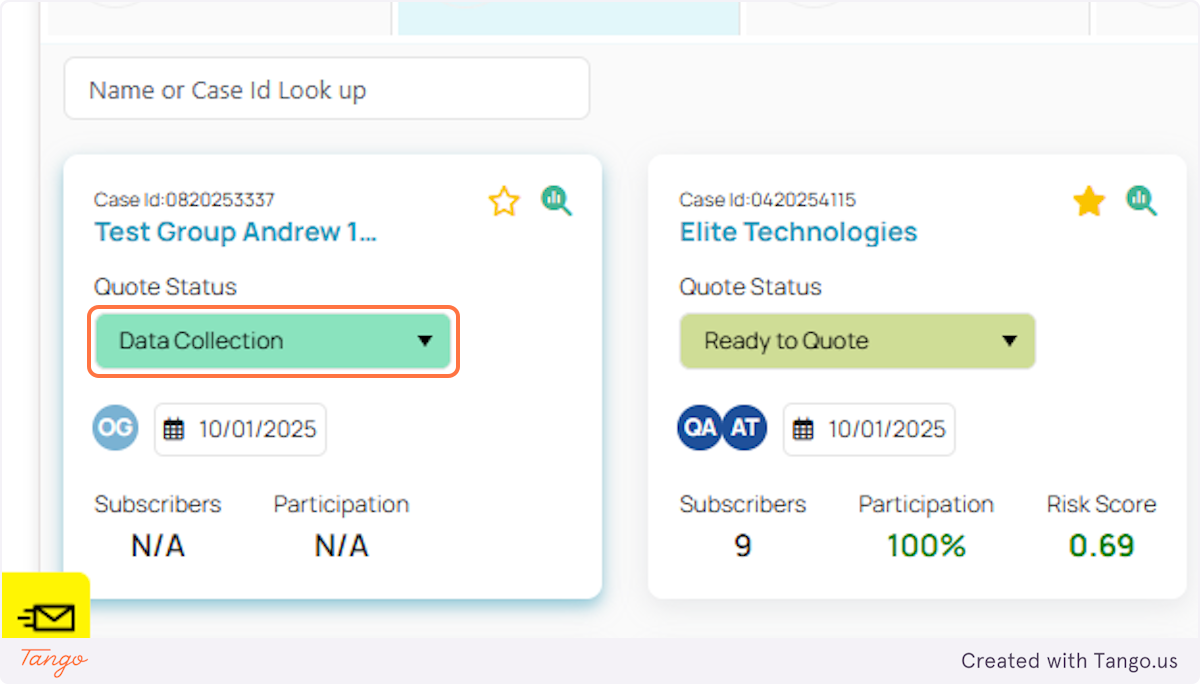This screenshot has height=684, width=1200.
Task: Click the OG avatar icon
Action: 114,427
